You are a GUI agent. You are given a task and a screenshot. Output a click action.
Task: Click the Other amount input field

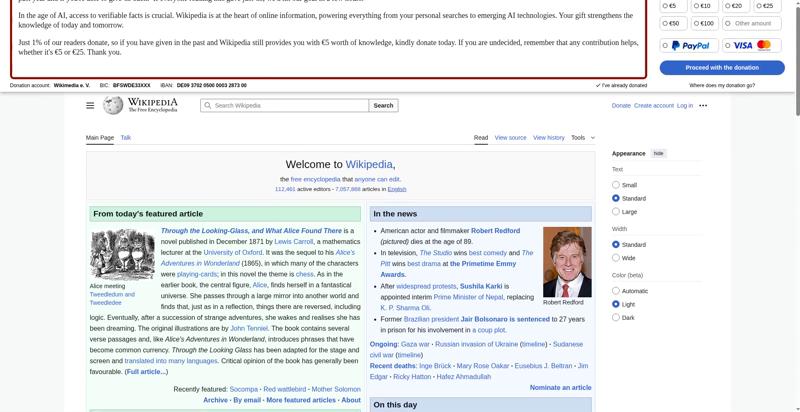(752, 23)
